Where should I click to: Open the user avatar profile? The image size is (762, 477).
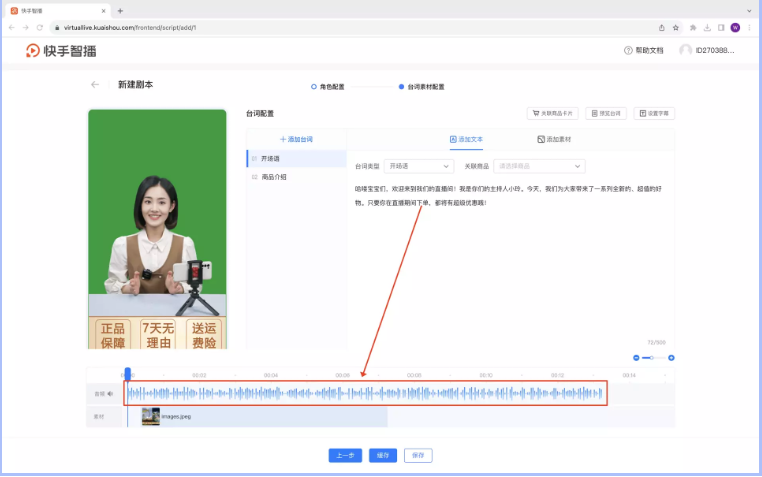tap(685, 50)
